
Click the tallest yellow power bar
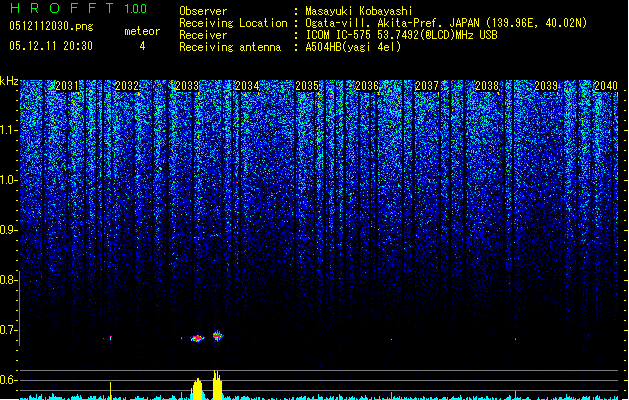point(217,385)
